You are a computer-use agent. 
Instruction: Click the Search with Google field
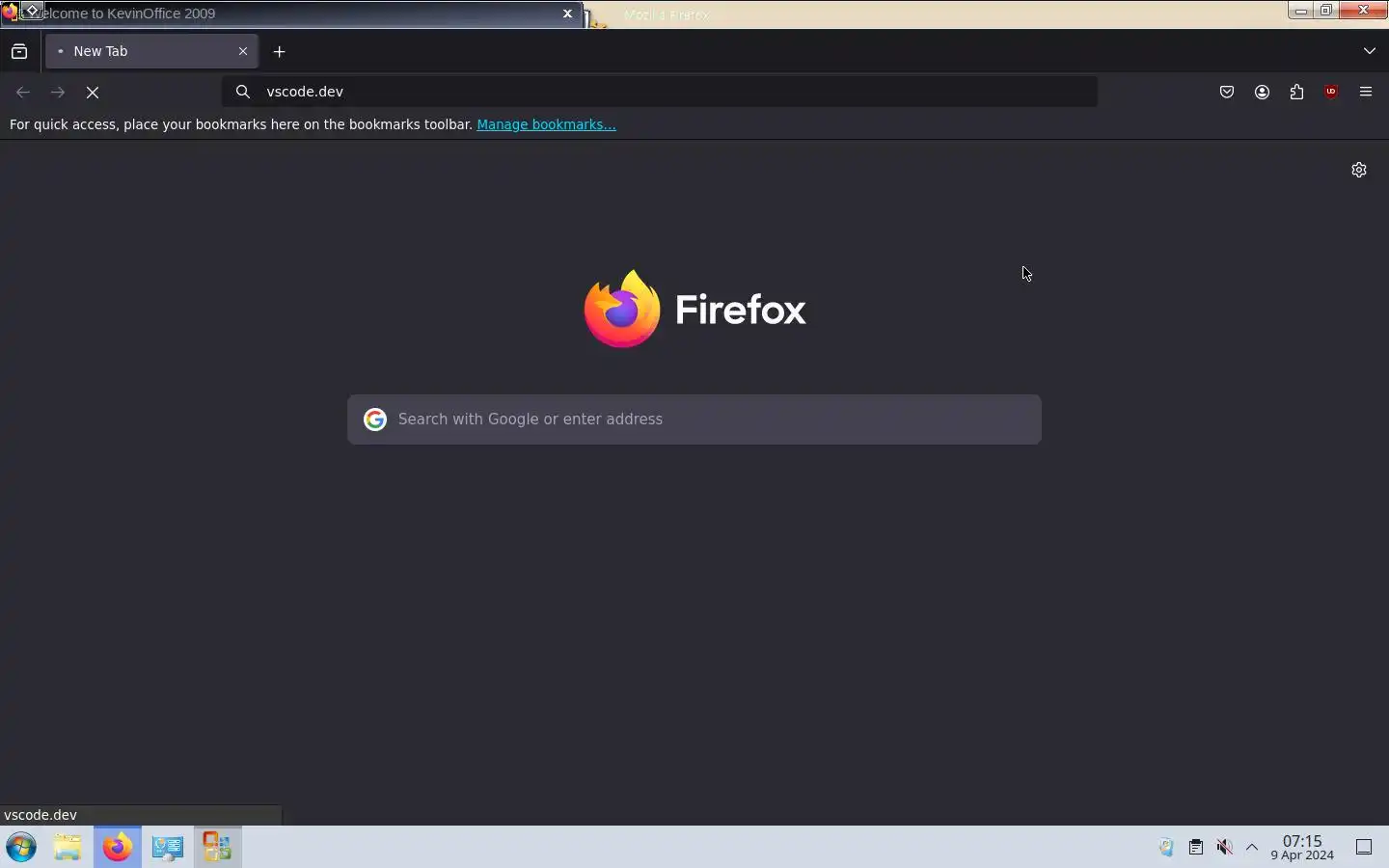(x=694, y=420)
